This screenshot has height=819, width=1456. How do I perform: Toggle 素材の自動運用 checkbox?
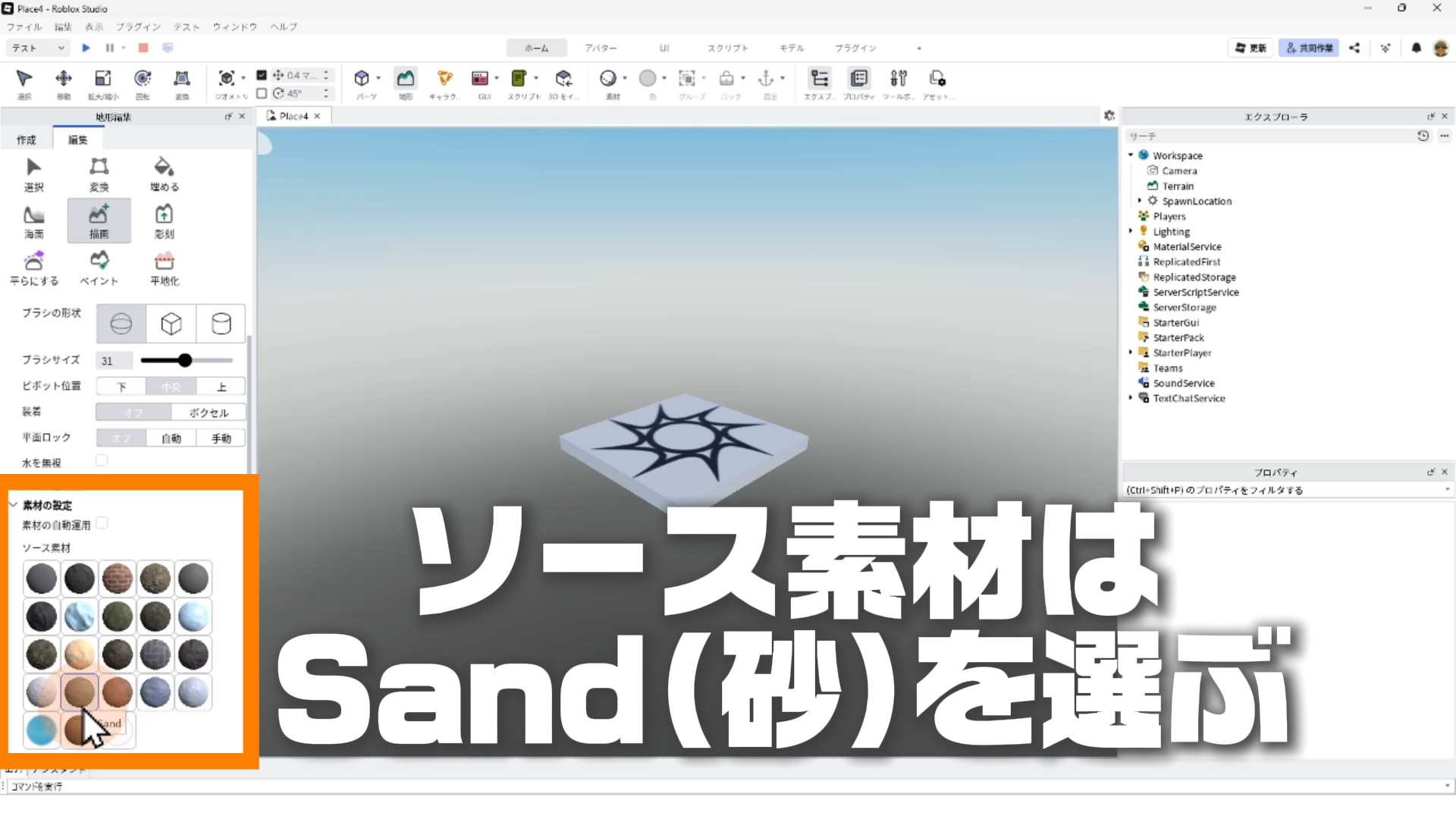tap(102, 523)
